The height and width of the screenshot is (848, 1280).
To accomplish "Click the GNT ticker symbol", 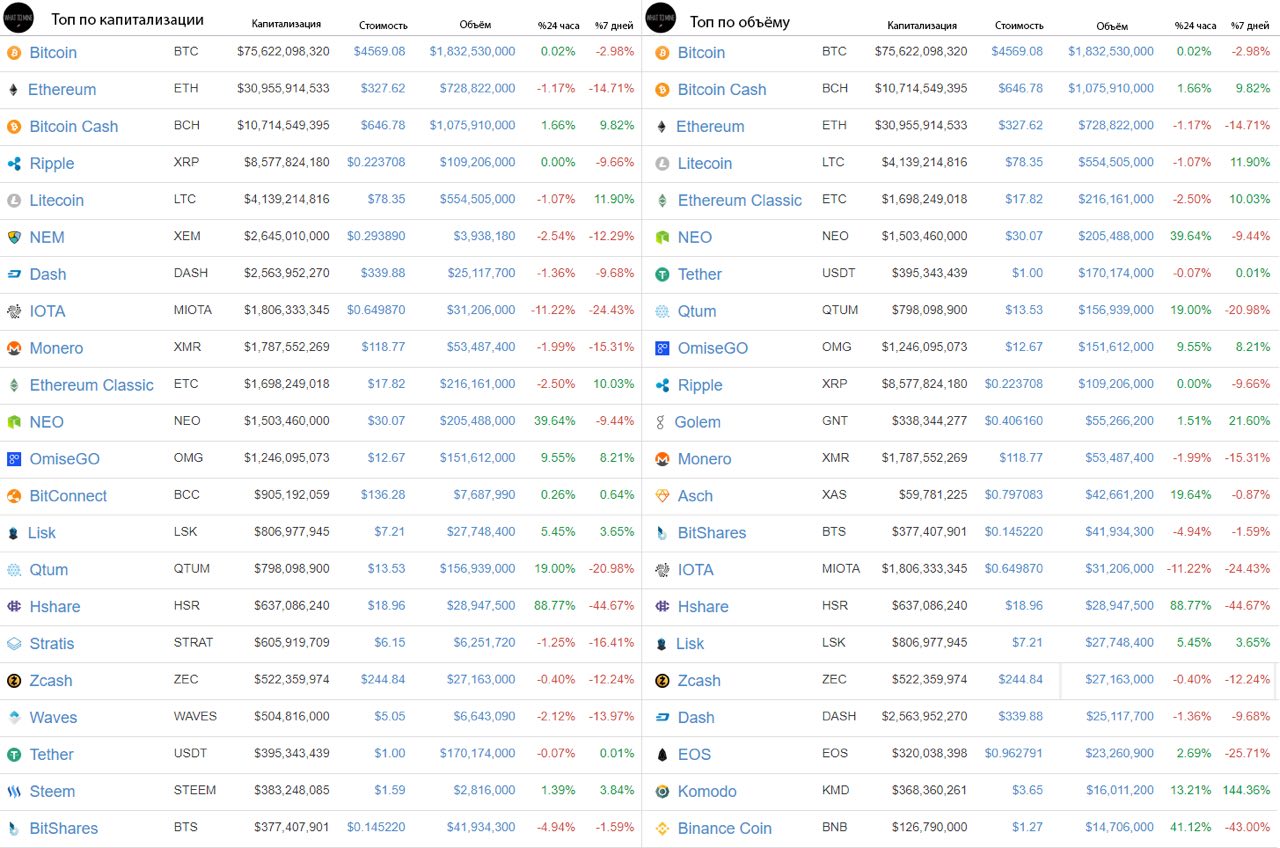I will [x=835, y=421].
